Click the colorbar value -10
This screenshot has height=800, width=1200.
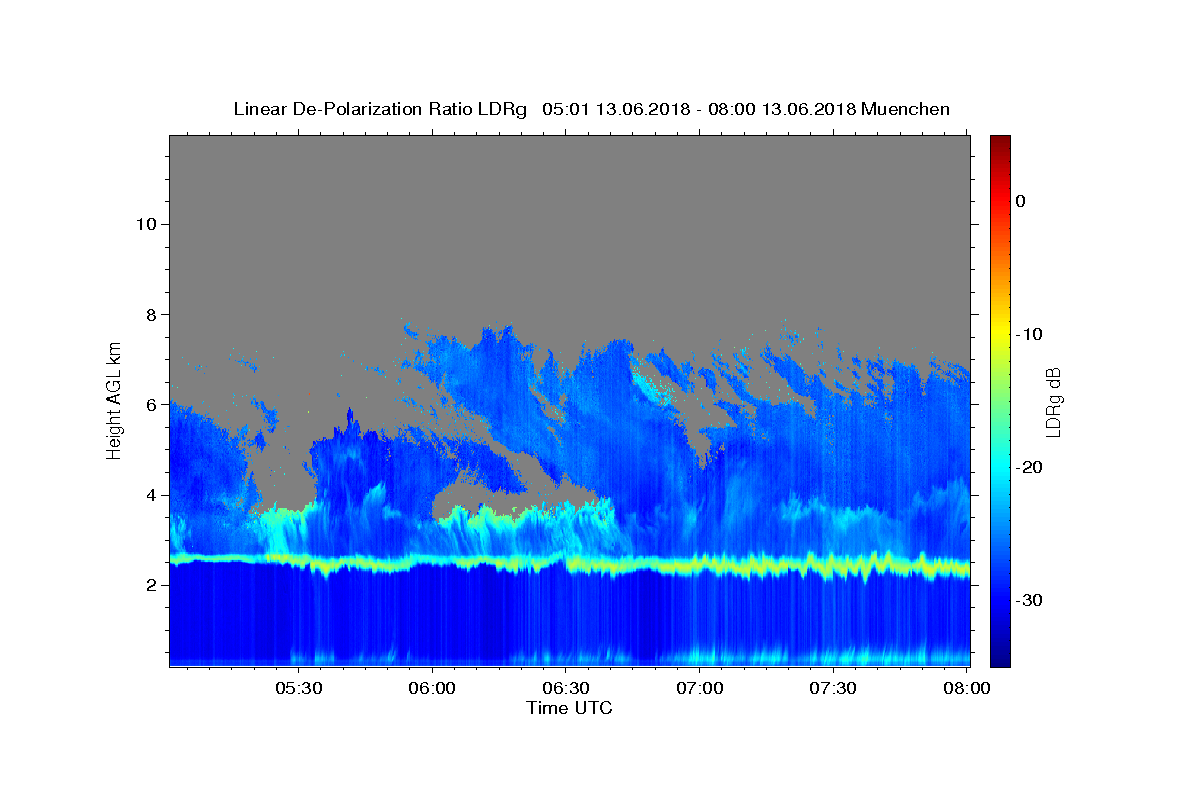(x=1029, y=334)
